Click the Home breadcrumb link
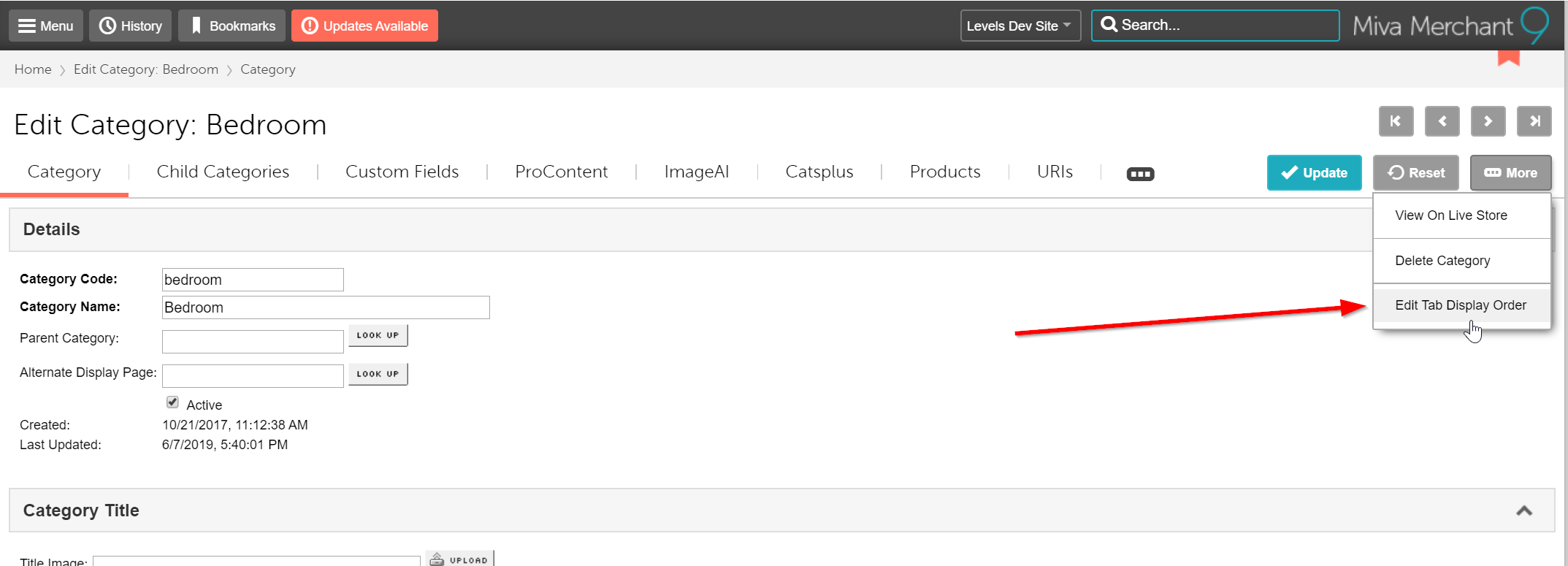The width and height of the screenshot is (1568, 566). point(33,69)
